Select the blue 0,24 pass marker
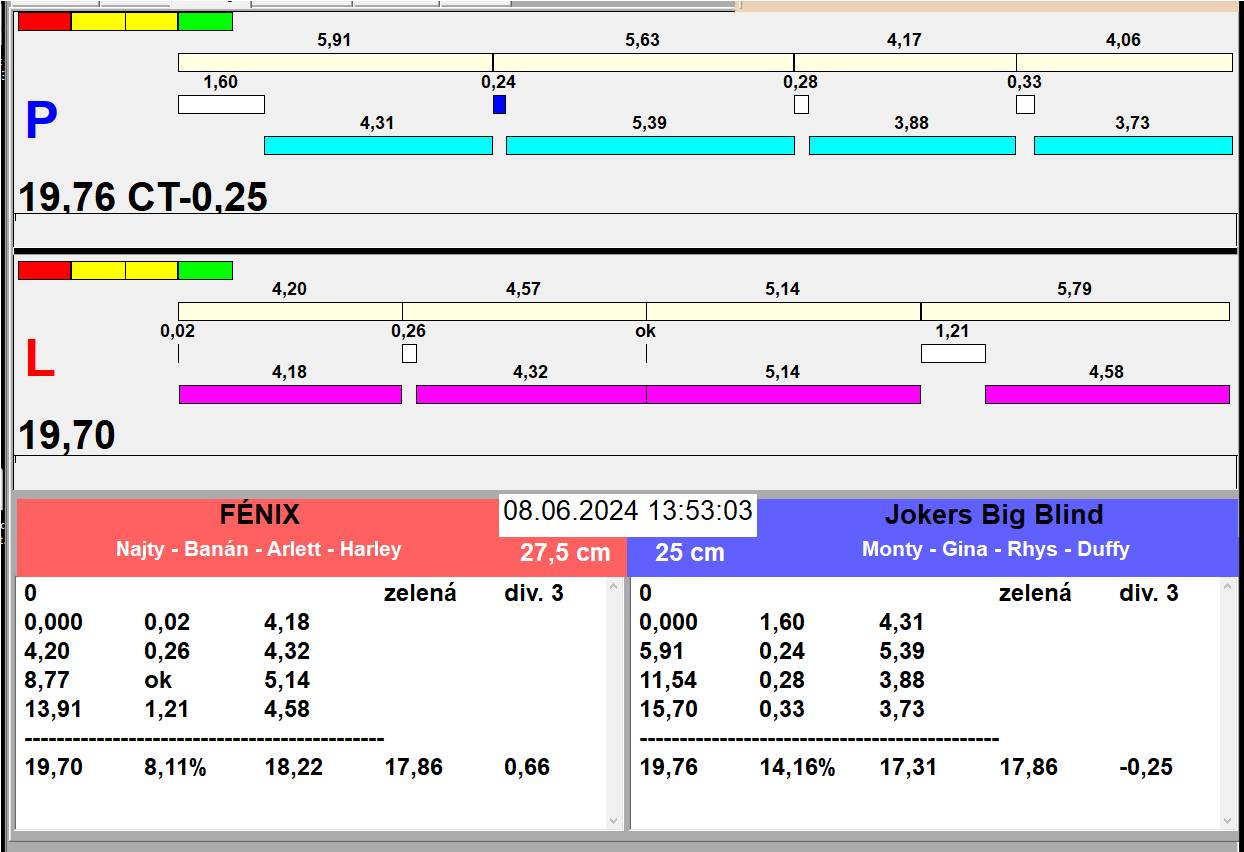The image size is (1244, 852). (499, 104)
